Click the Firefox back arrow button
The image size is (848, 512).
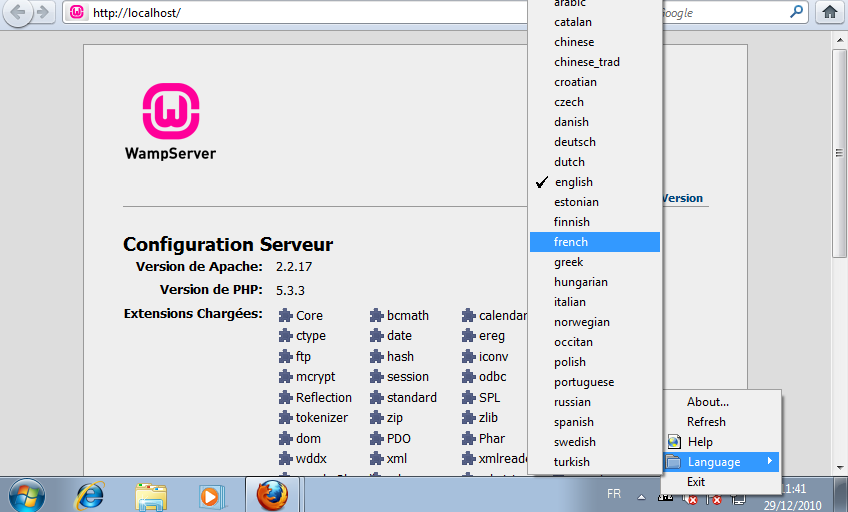19,13
